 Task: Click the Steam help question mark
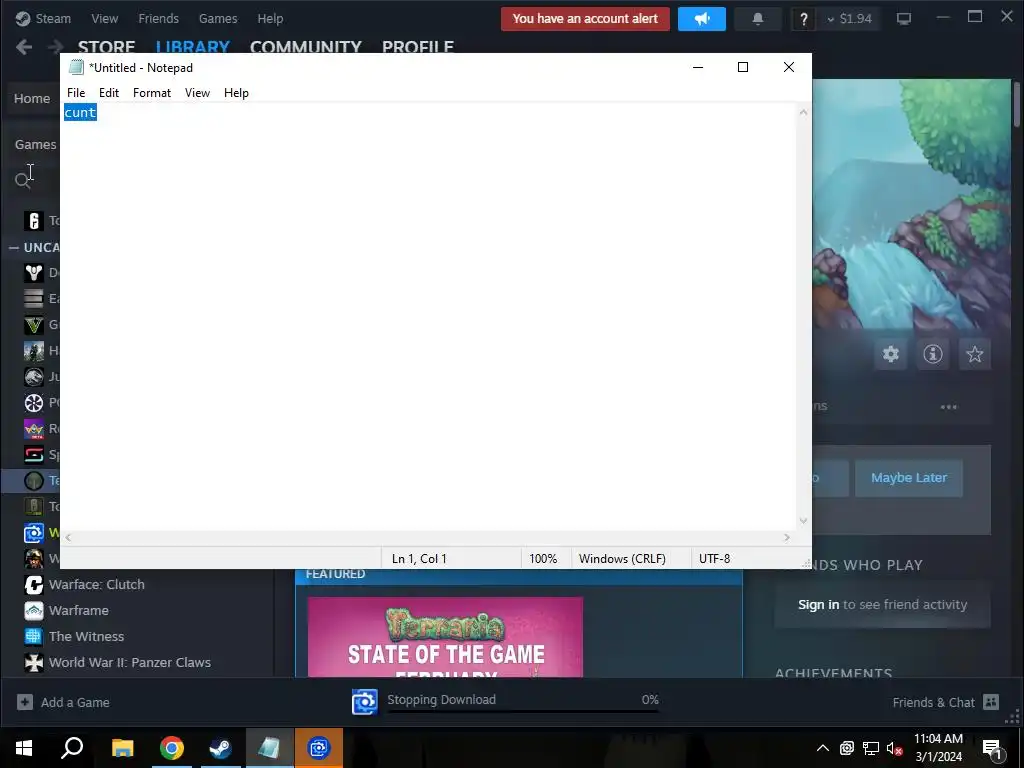tap(803, 19)
